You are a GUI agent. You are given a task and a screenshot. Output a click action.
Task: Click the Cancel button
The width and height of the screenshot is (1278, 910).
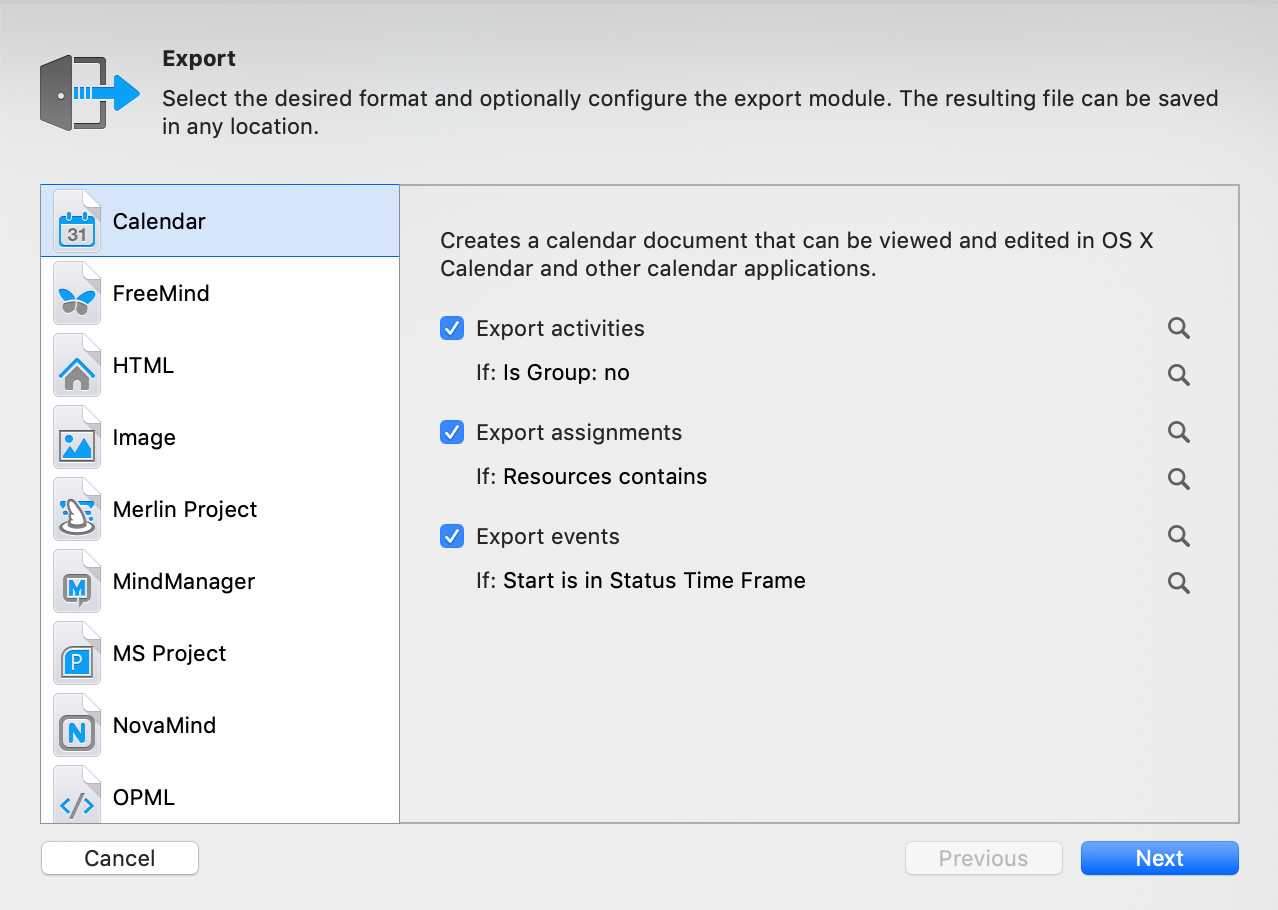point(120,858)
